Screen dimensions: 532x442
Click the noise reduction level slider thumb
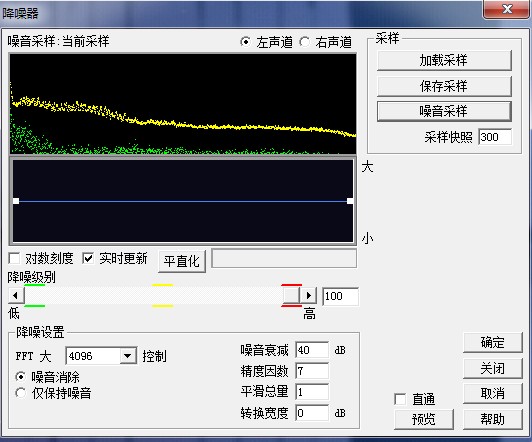pyautogui.click(x=291, y=295)
